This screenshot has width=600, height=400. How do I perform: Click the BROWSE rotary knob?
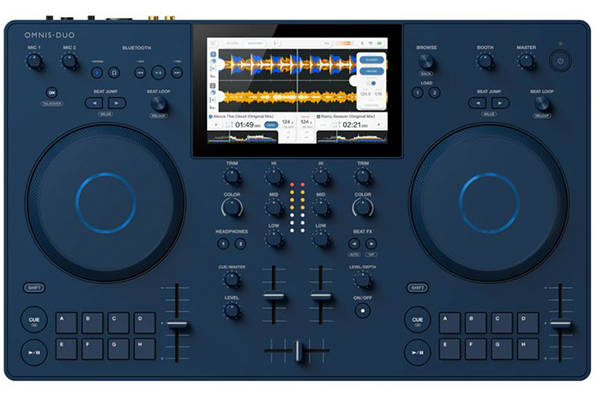pyautogui.click(x=426, y=61)
